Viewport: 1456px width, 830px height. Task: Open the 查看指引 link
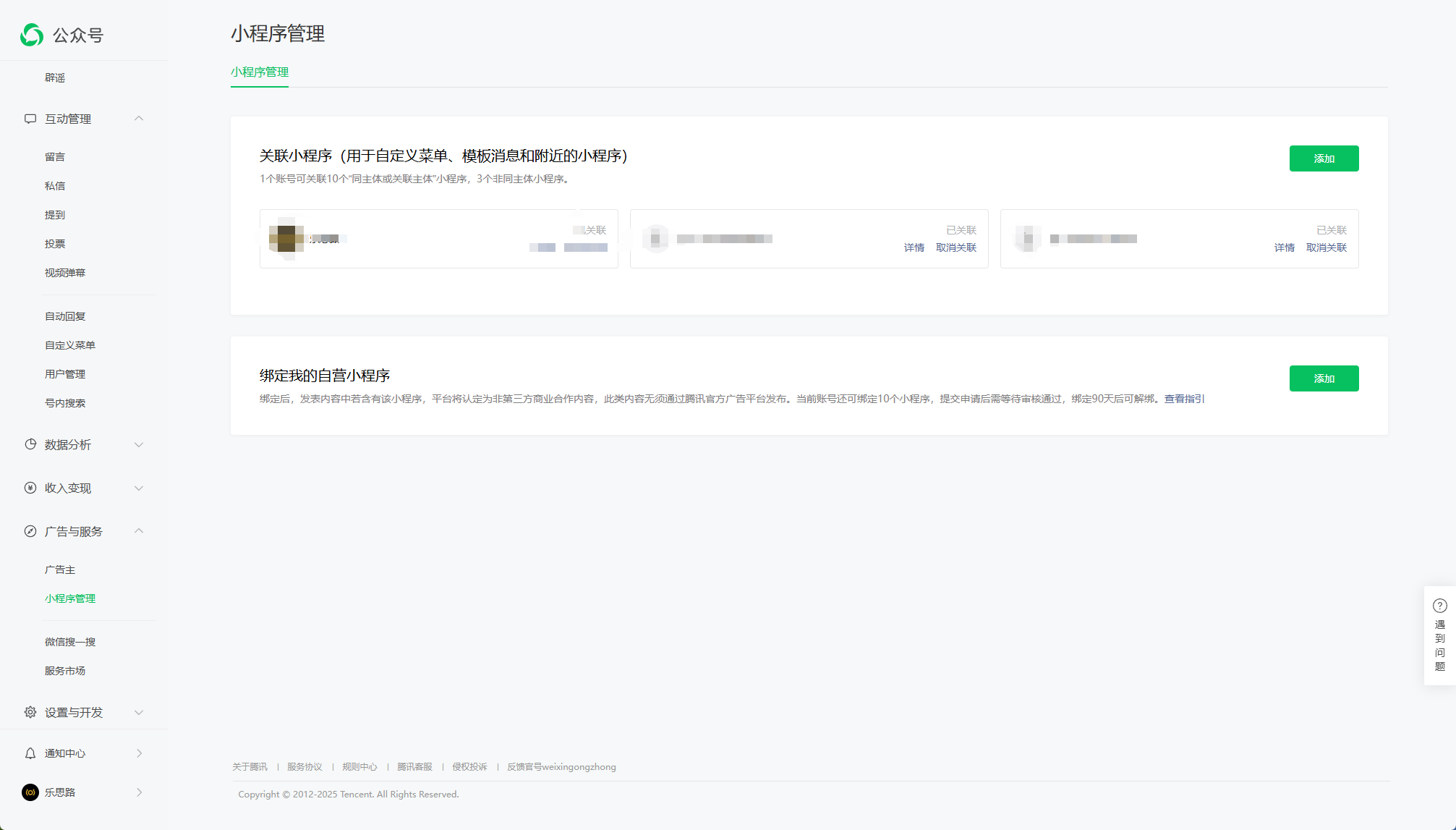coord(1184,399)
